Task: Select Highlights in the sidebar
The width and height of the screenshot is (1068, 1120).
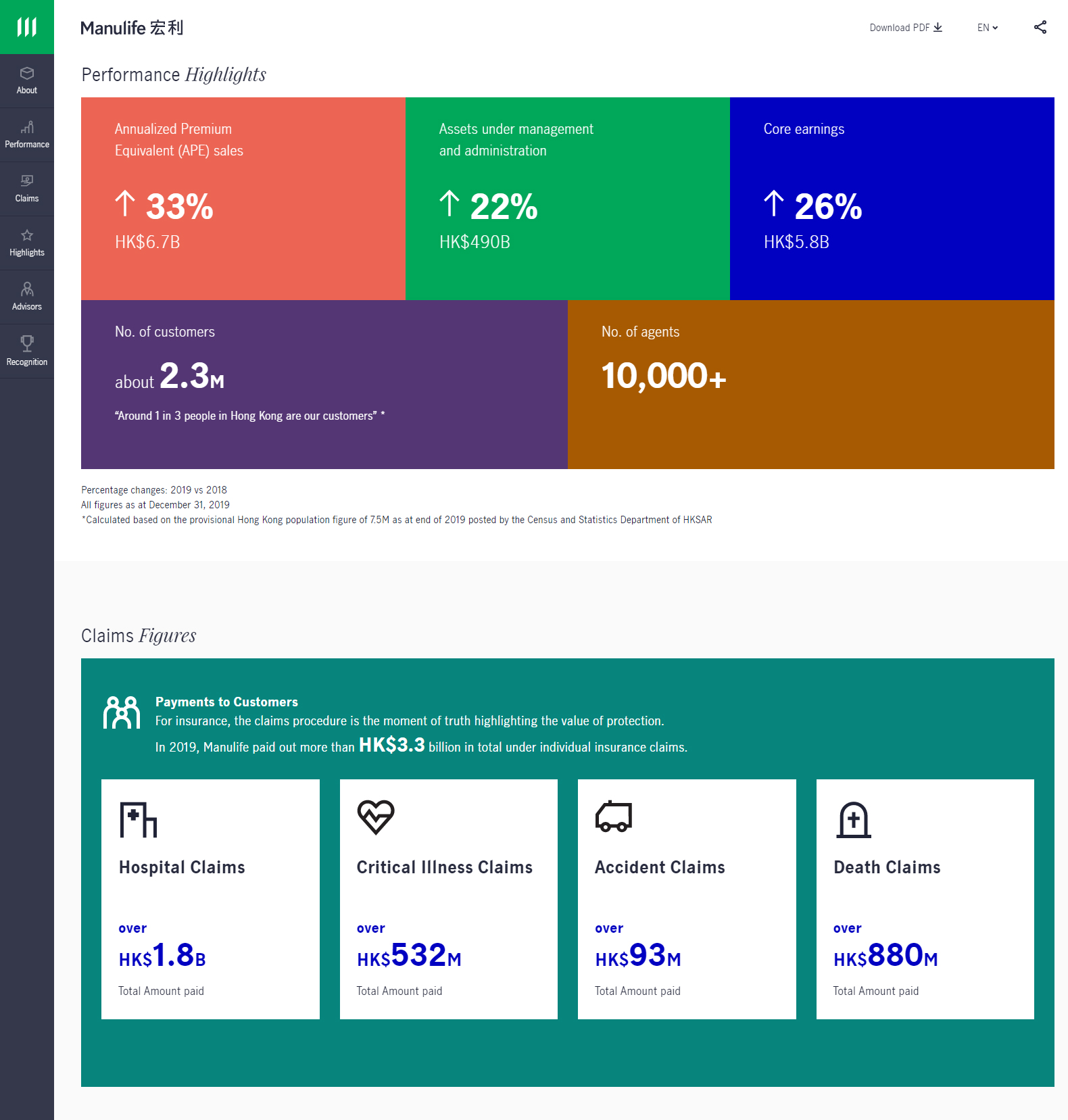Action: 27,243
